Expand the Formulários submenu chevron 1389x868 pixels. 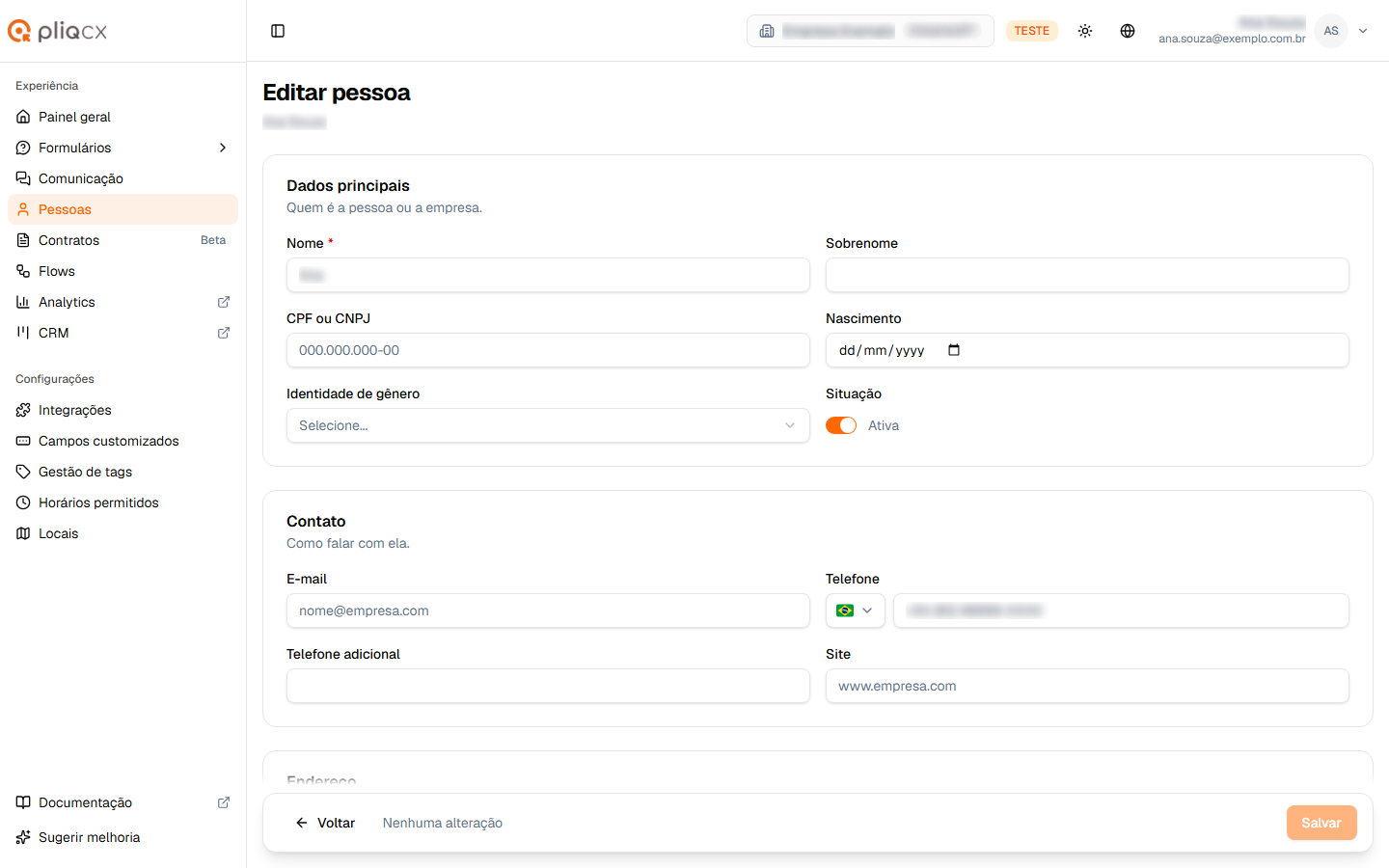[223, 148]
